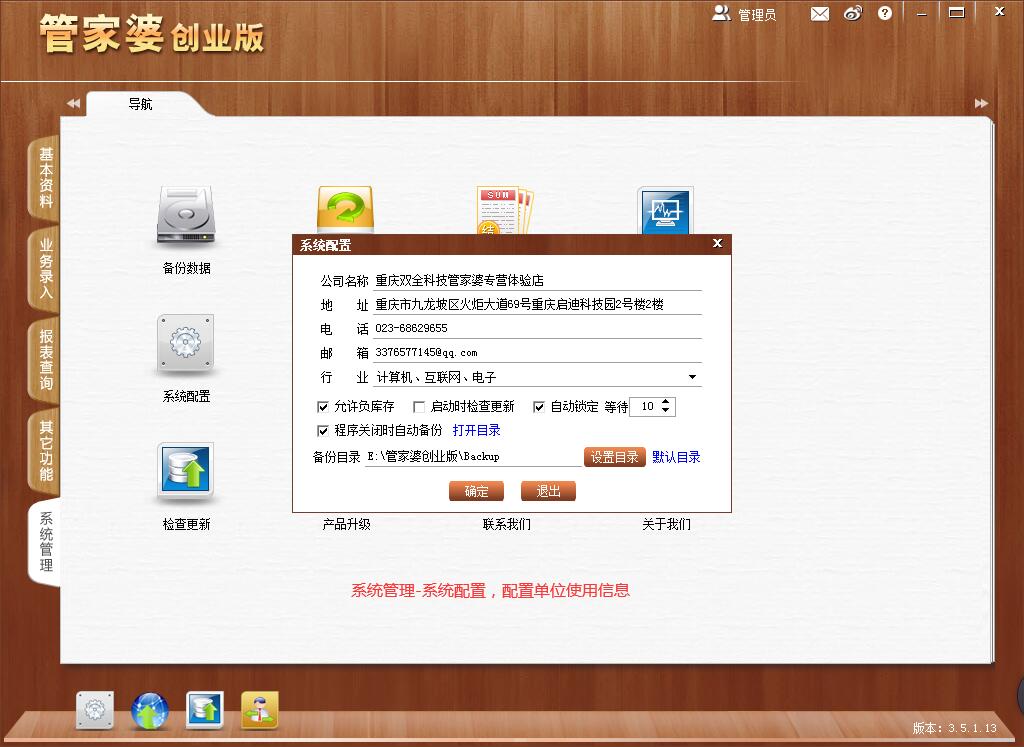Open the mail envelope icon in title bar

820,13
